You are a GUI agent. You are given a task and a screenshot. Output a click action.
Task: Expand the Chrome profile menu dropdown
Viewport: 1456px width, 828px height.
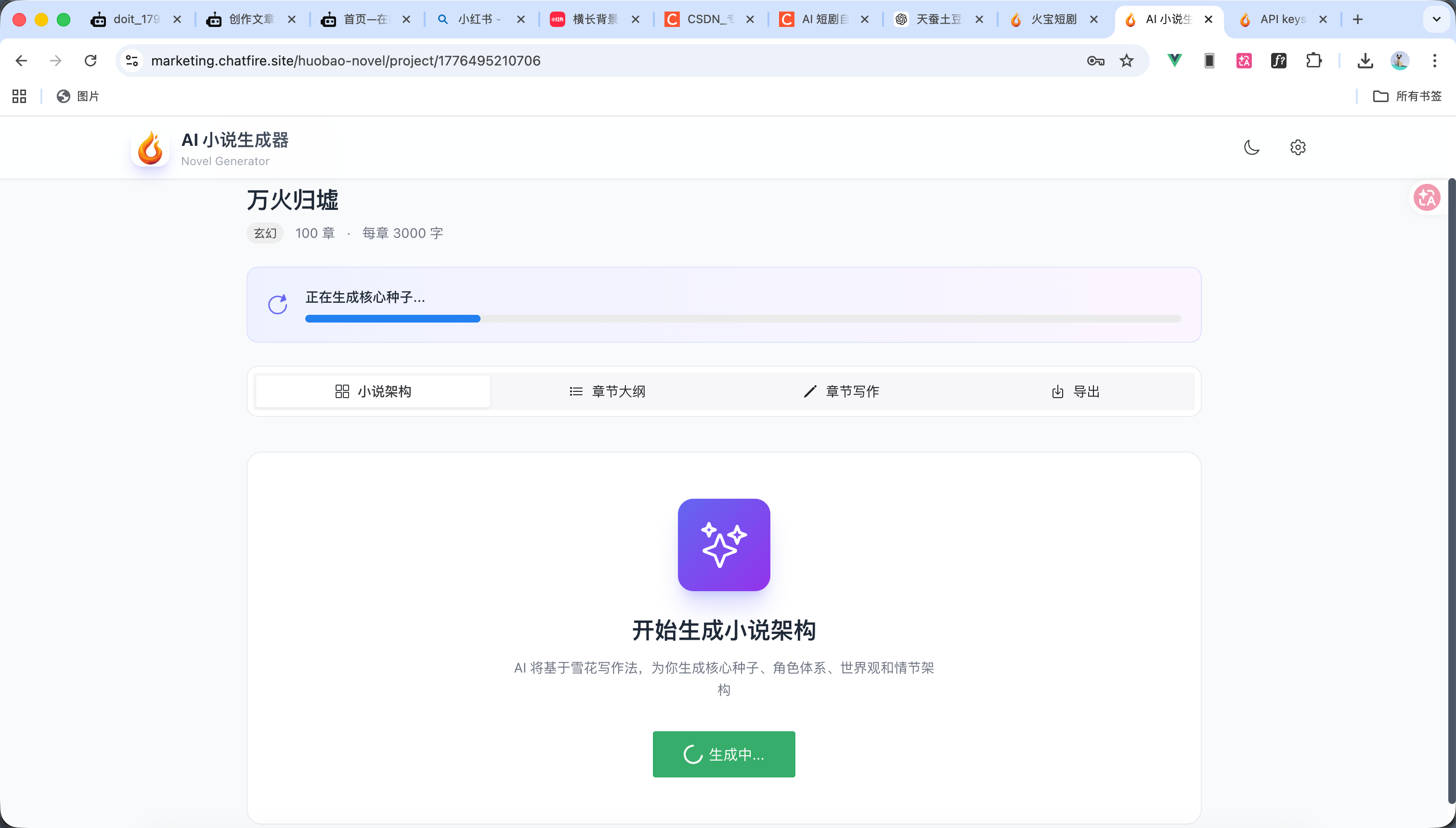[x=1400, y=61]
